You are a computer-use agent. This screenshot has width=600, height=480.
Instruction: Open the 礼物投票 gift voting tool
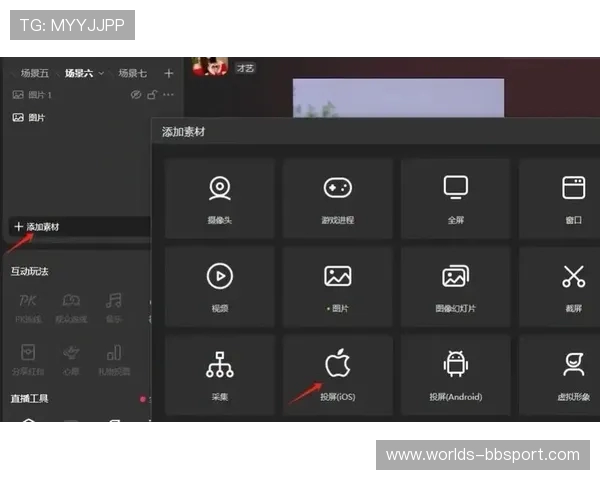click(114, 360)
